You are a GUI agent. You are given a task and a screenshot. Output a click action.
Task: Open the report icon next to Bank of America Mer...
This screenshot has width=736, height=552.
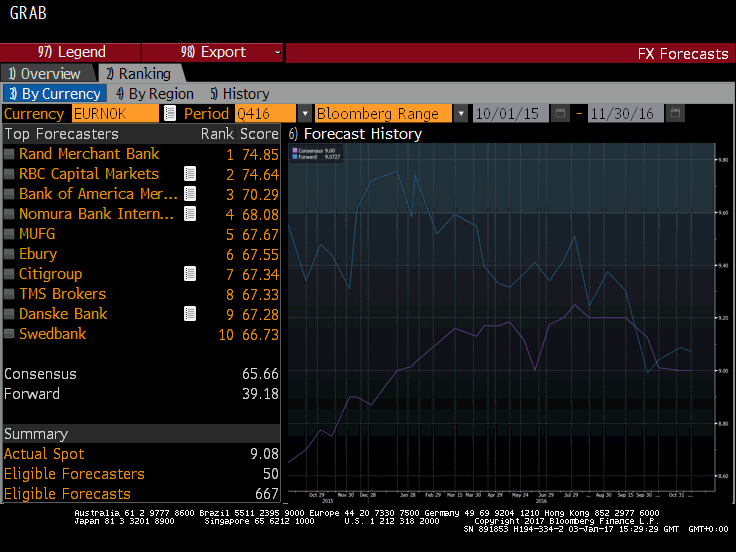pyautogui.click(x=190, y=194)
